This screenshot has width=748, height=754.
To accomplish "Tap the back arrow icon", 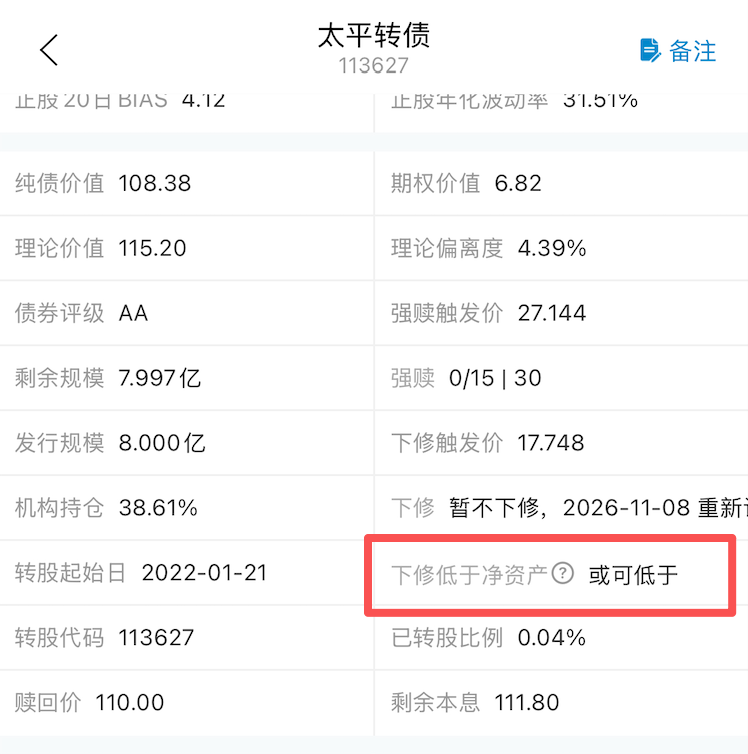I will tap(49, 49).
